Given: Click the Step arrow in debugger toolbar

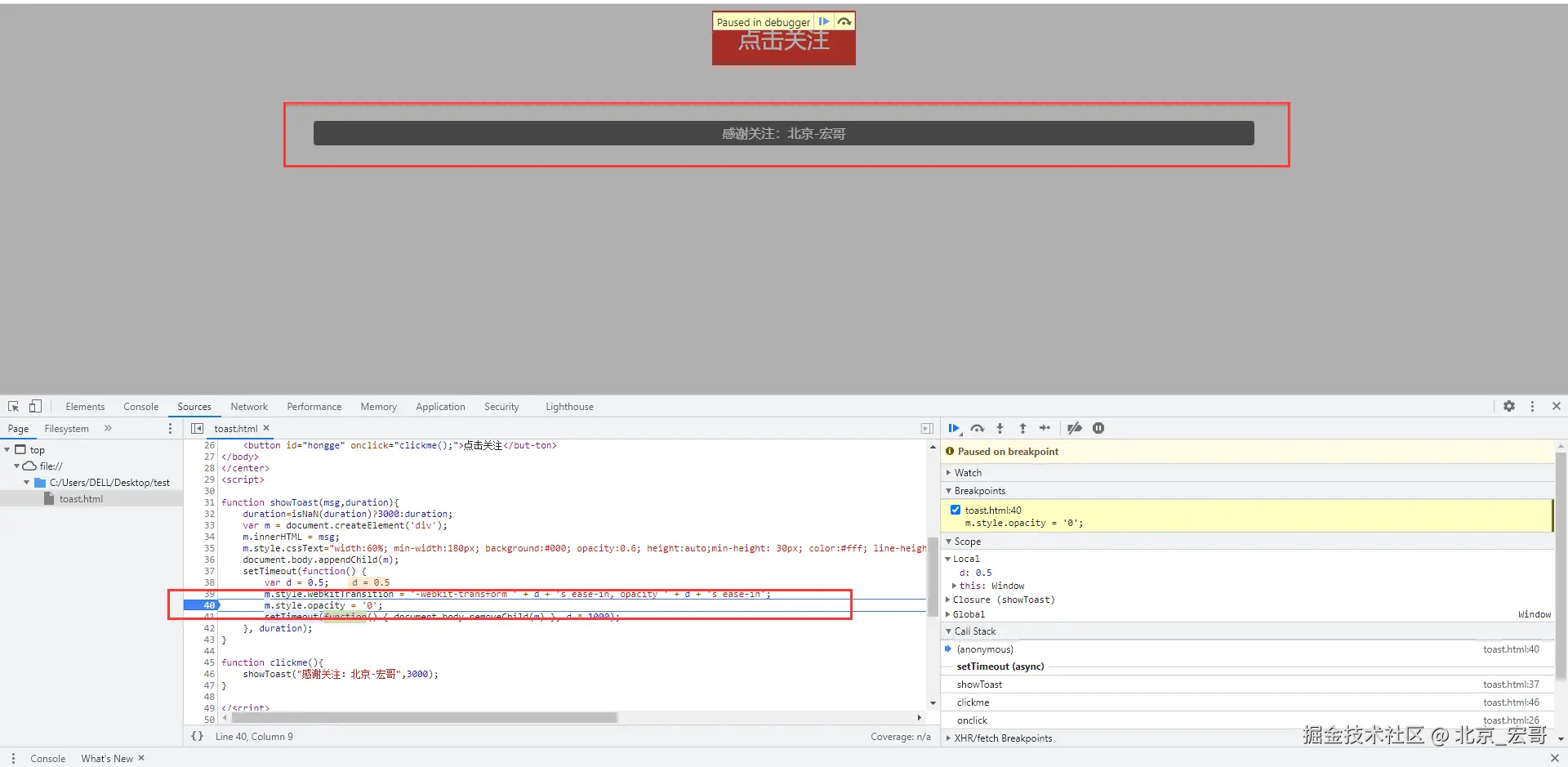Looking at the screenshot, I should click(x=1045, y=428).
